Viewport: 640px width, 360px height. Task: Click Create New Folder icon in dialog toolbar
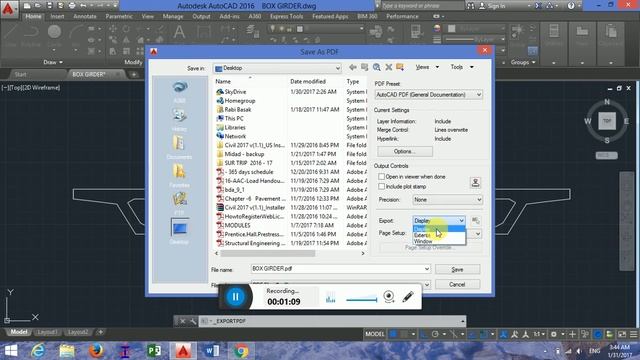(400, 67)
